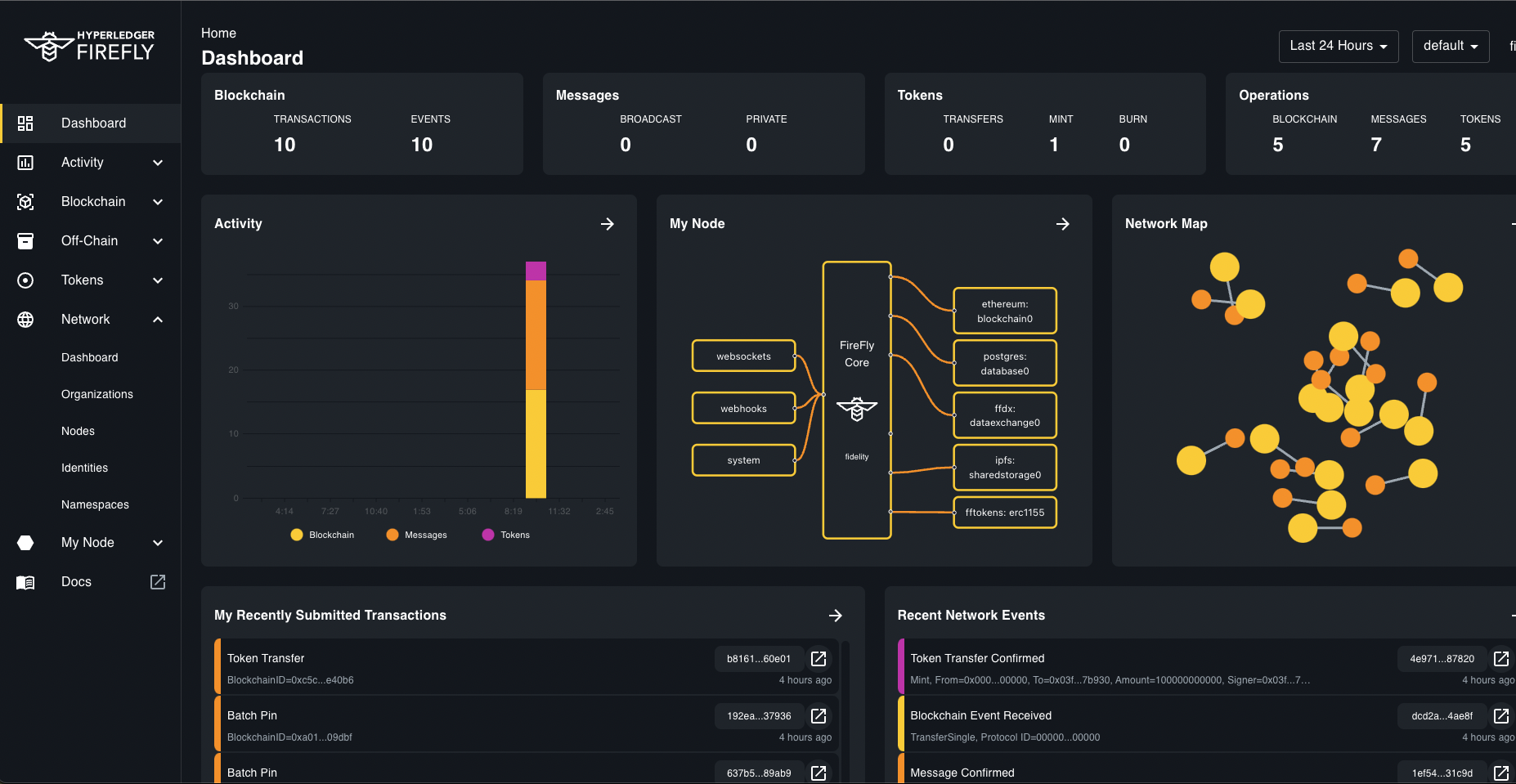Click the Home breadcrumb text
This screenshot has width=1516, height=784.
click(218, 34)
